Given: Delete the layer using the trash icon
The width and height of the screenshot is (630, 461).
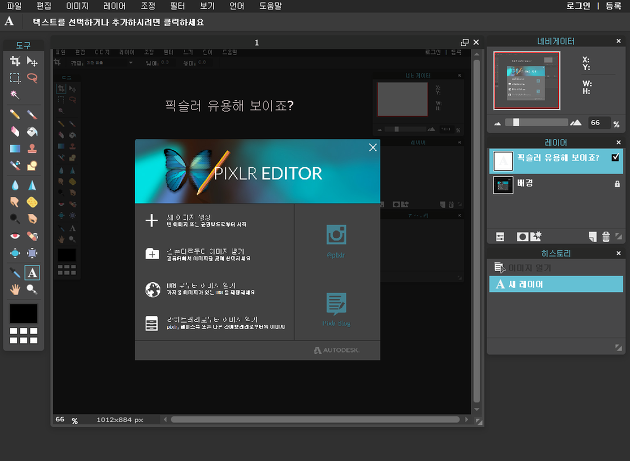Looking at the screenshot, I should [x=606, y=237].
